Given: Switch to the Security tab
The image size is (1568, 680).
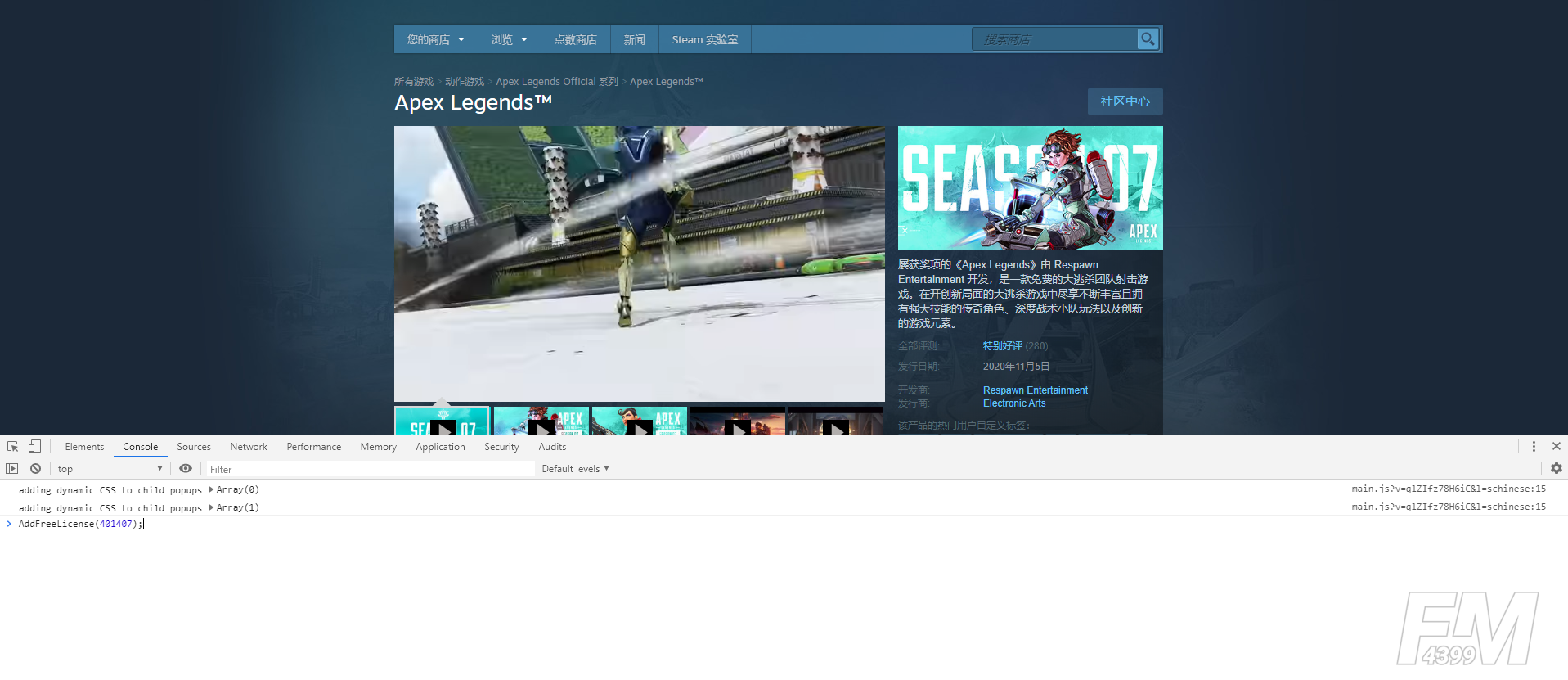Looking at the screenshot, I should point(501,447).
